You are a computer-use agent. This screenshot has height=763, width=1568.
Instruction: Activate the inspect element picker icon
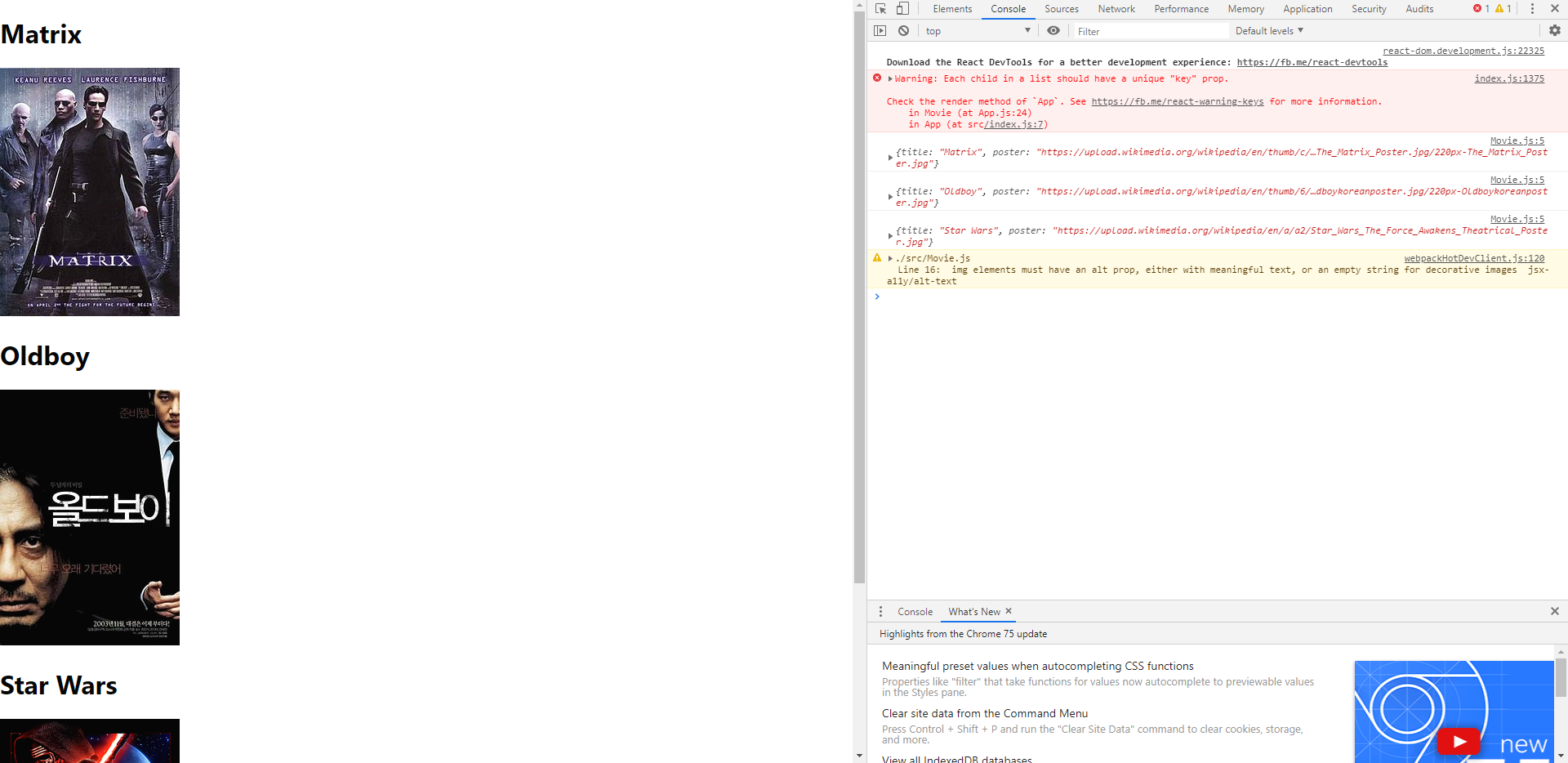coord(880,9)
